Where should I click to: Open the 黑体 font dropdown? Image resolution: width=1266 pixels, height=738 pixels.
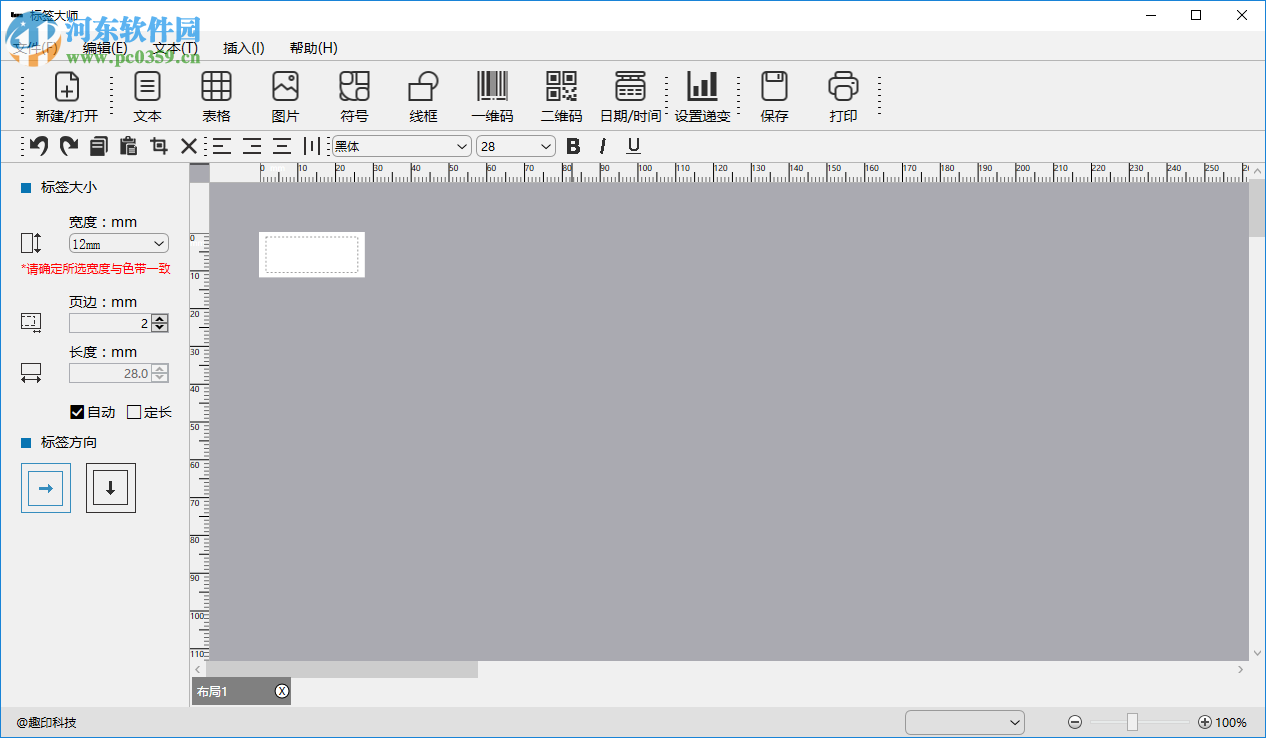pos(401,146)
